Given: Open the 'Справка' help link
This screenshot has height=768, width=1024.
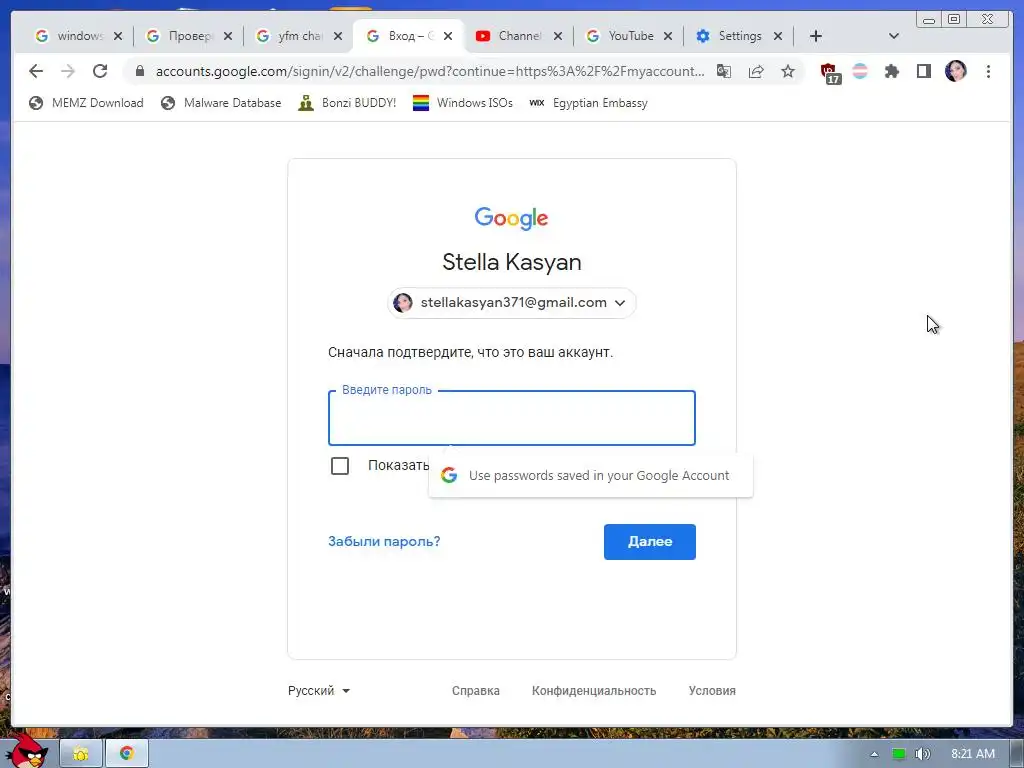Looking at the screenshot, I should [x=475, y=690].
